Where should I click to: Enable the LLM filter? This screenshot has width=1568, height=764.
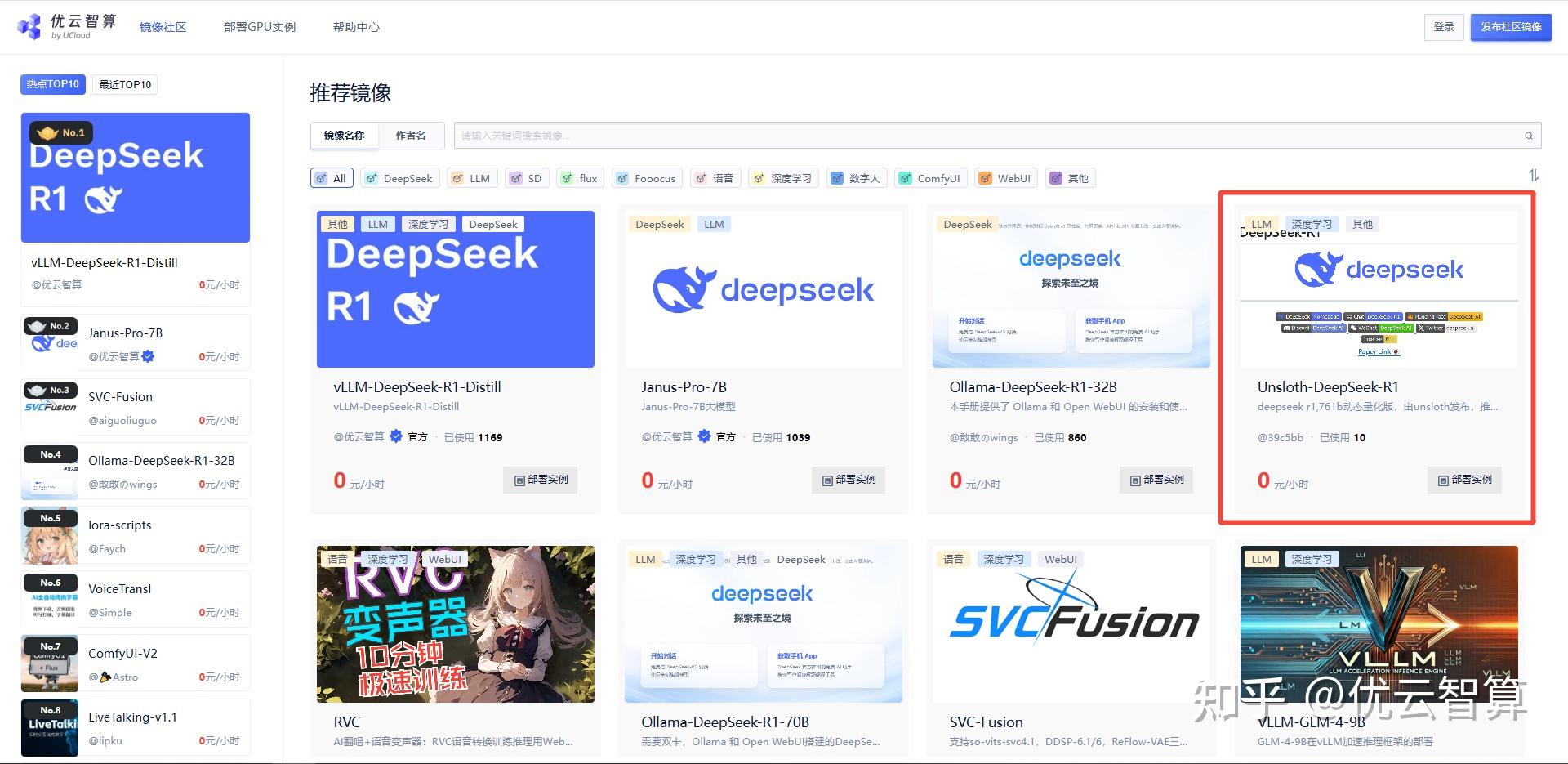click(x=472, y=177)
